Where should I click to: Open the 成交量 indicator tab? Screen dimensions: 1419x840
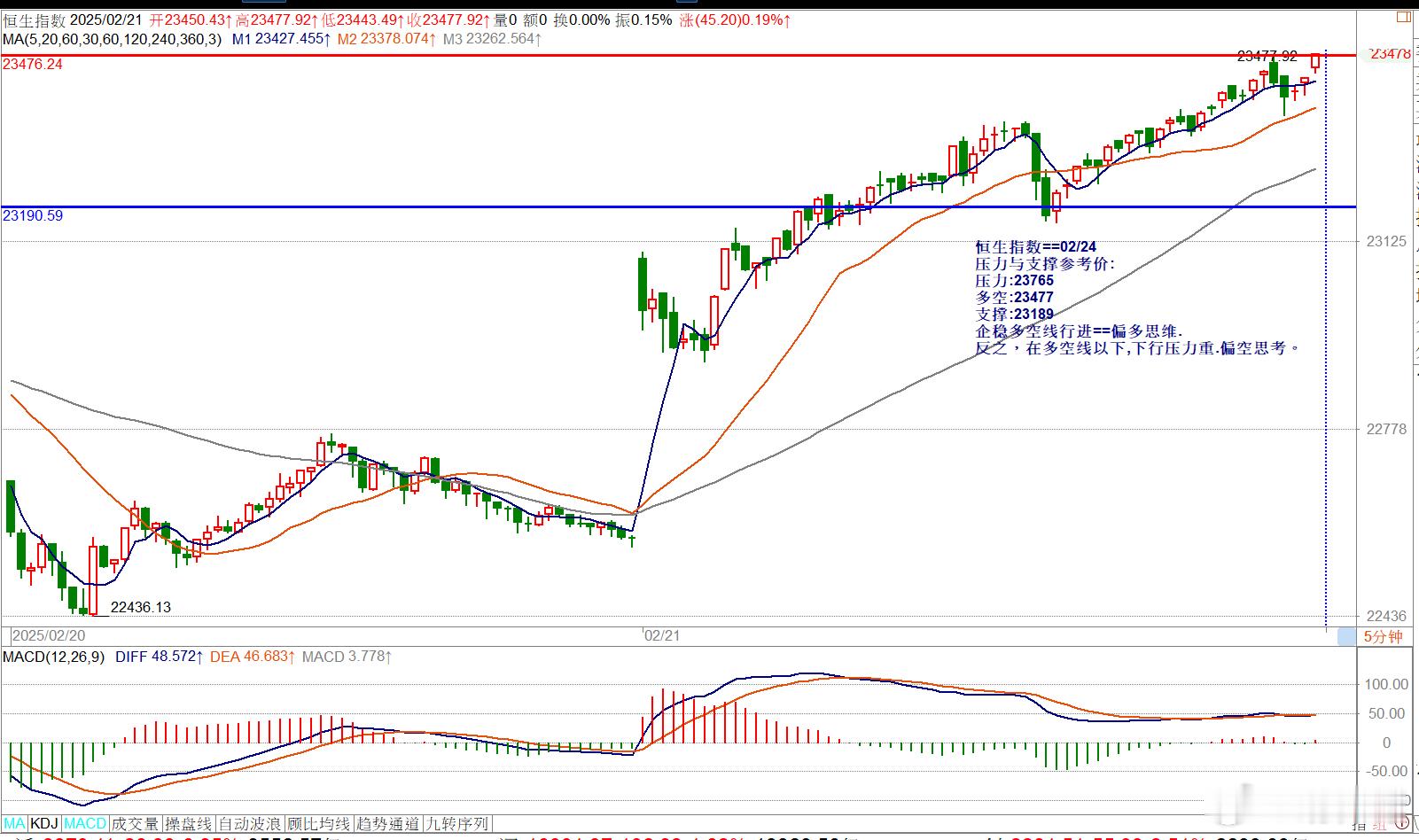136,823
